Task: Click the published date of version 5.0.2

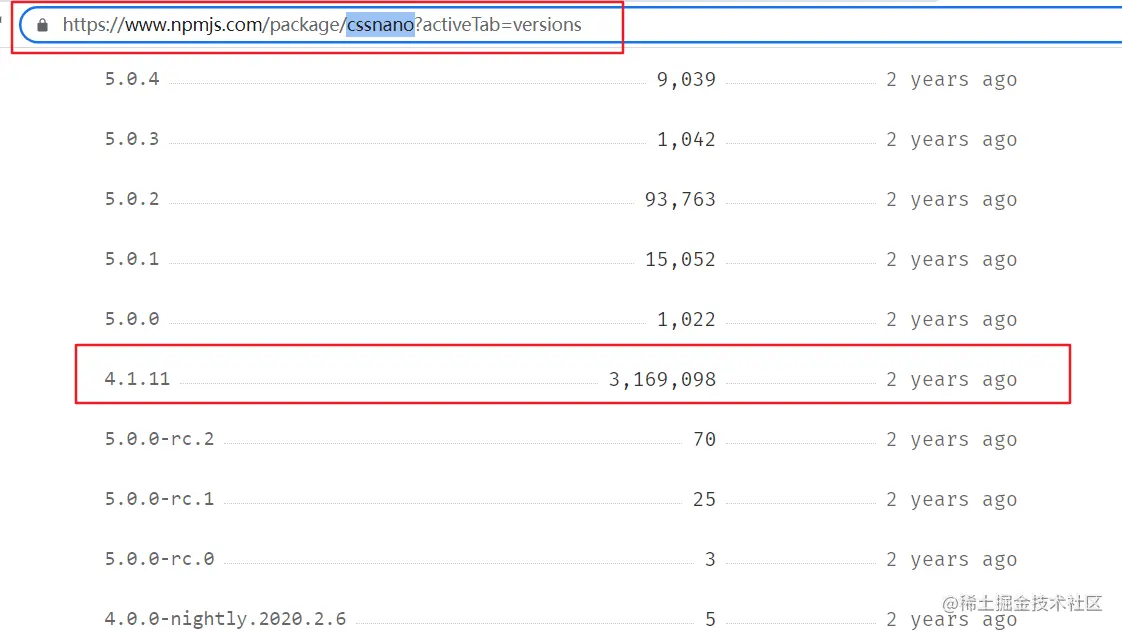Action: click(952, 200)
